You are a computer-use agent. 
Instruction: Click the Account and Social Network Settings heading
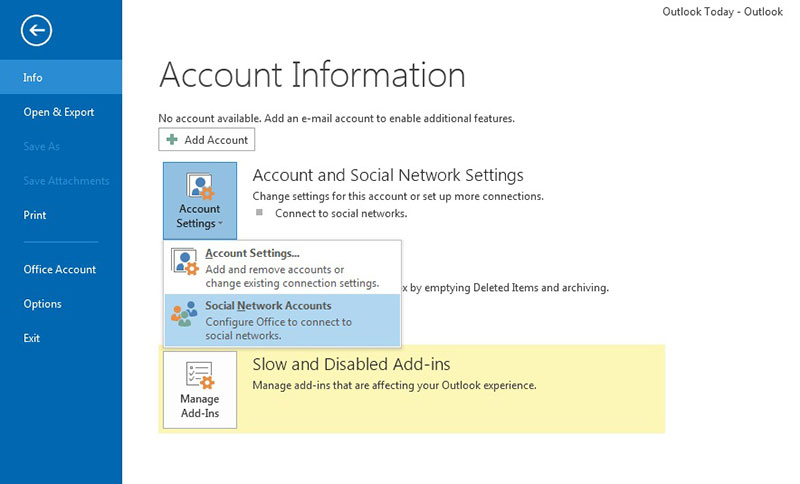388,175
